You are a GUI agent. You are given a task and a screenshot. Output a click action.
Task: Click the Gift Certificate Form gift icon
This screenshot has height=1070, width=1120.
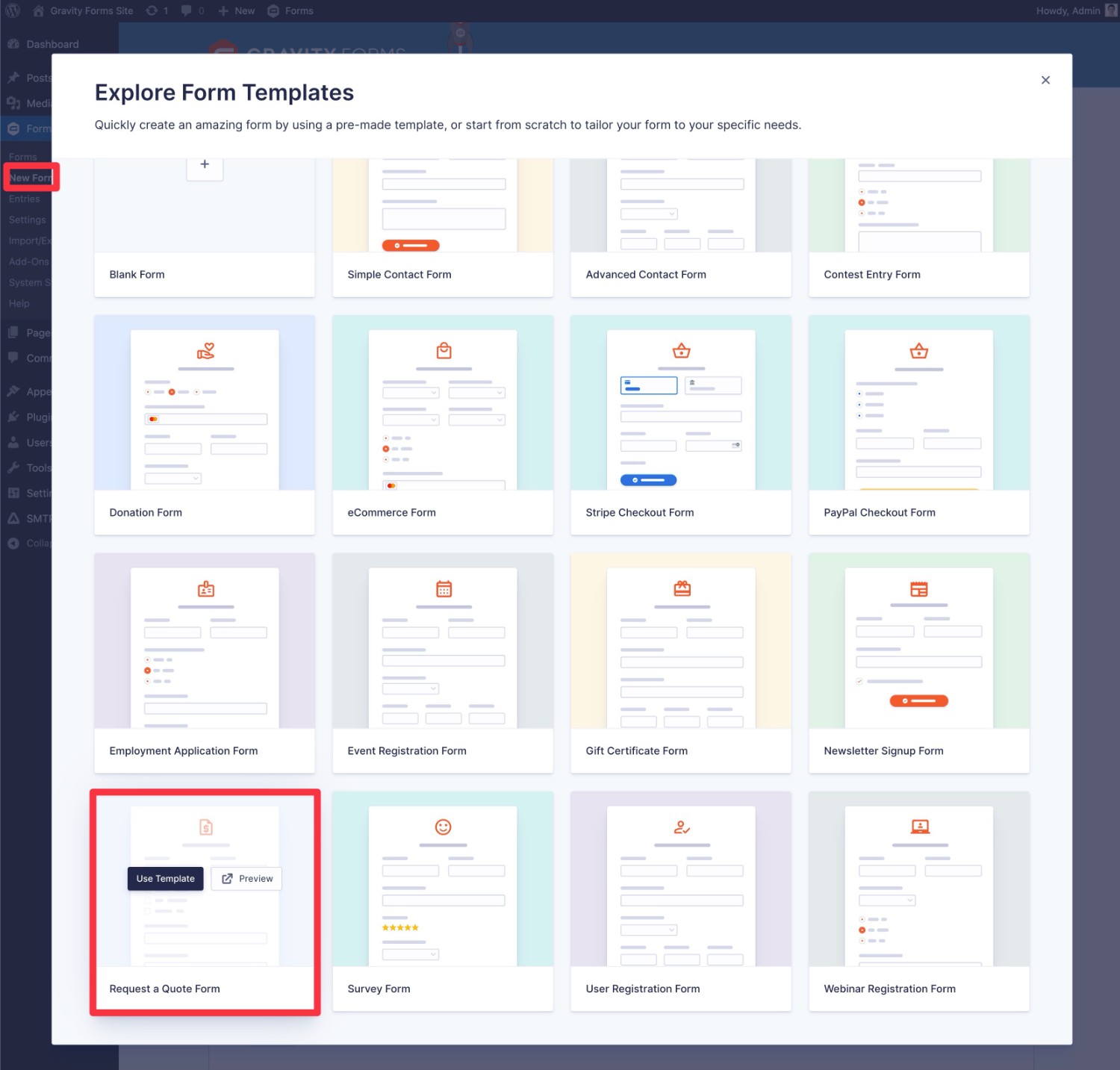point(682,588)
